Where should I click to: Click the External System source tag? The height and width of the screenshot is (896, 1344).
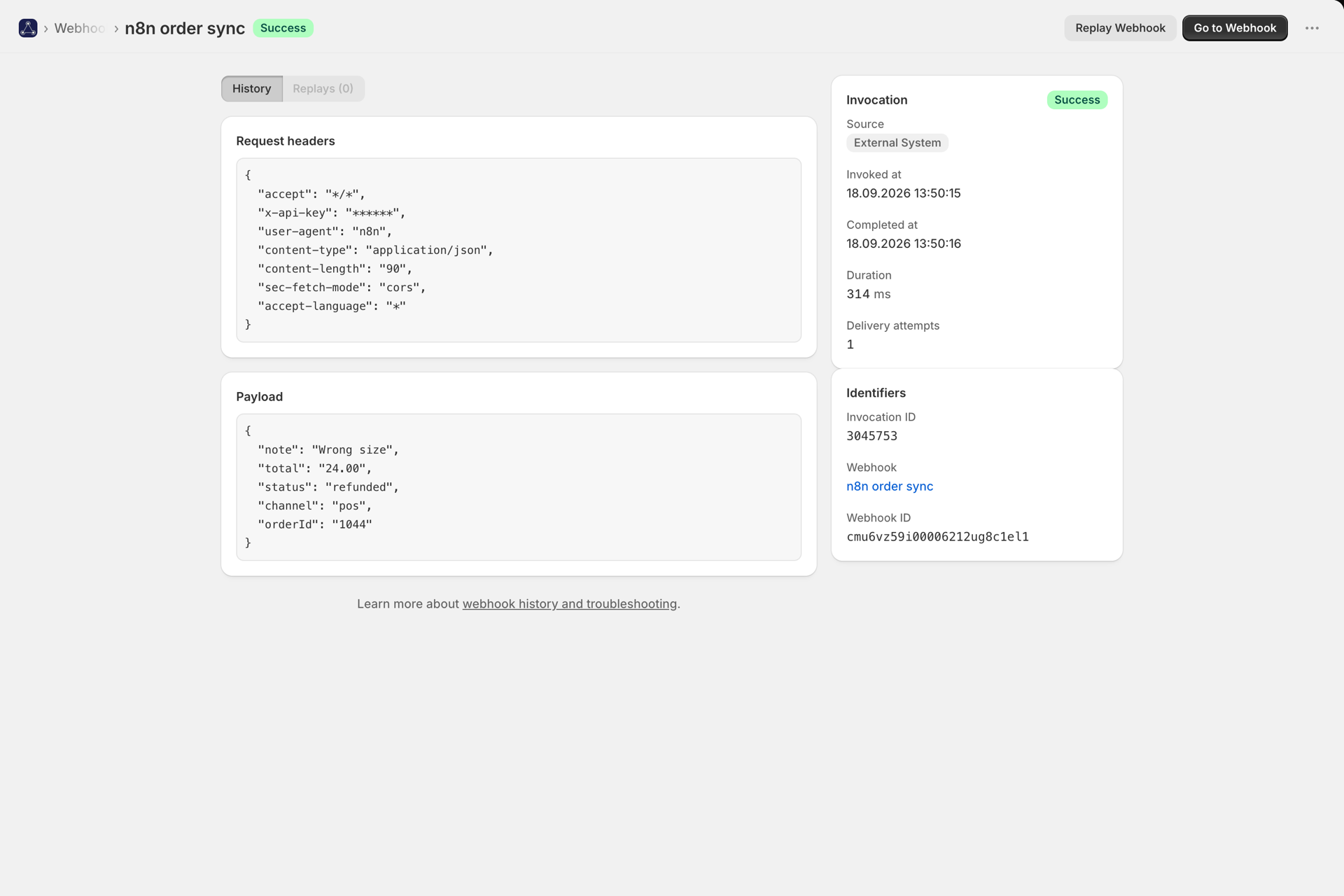click(x=897, y=143)
